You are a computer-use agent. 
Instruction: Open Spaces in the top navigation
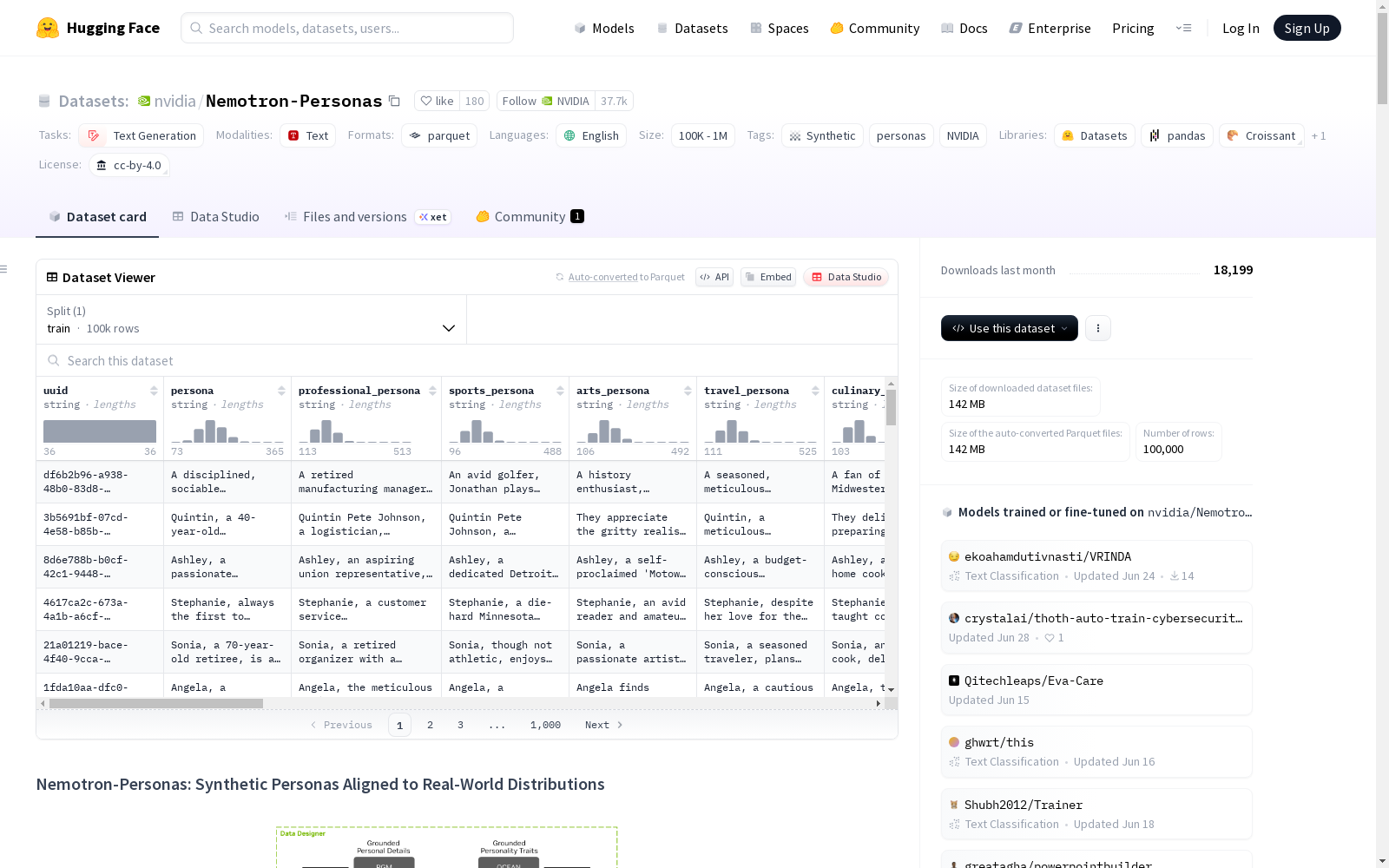pos(780,28)
